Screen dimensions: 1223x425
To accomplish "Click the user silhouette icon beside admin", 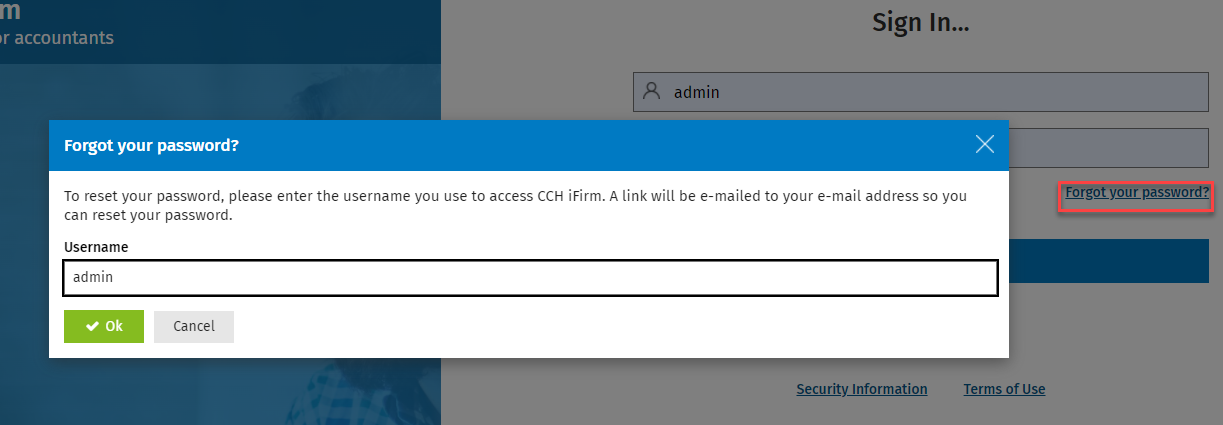I will [652, 91].
